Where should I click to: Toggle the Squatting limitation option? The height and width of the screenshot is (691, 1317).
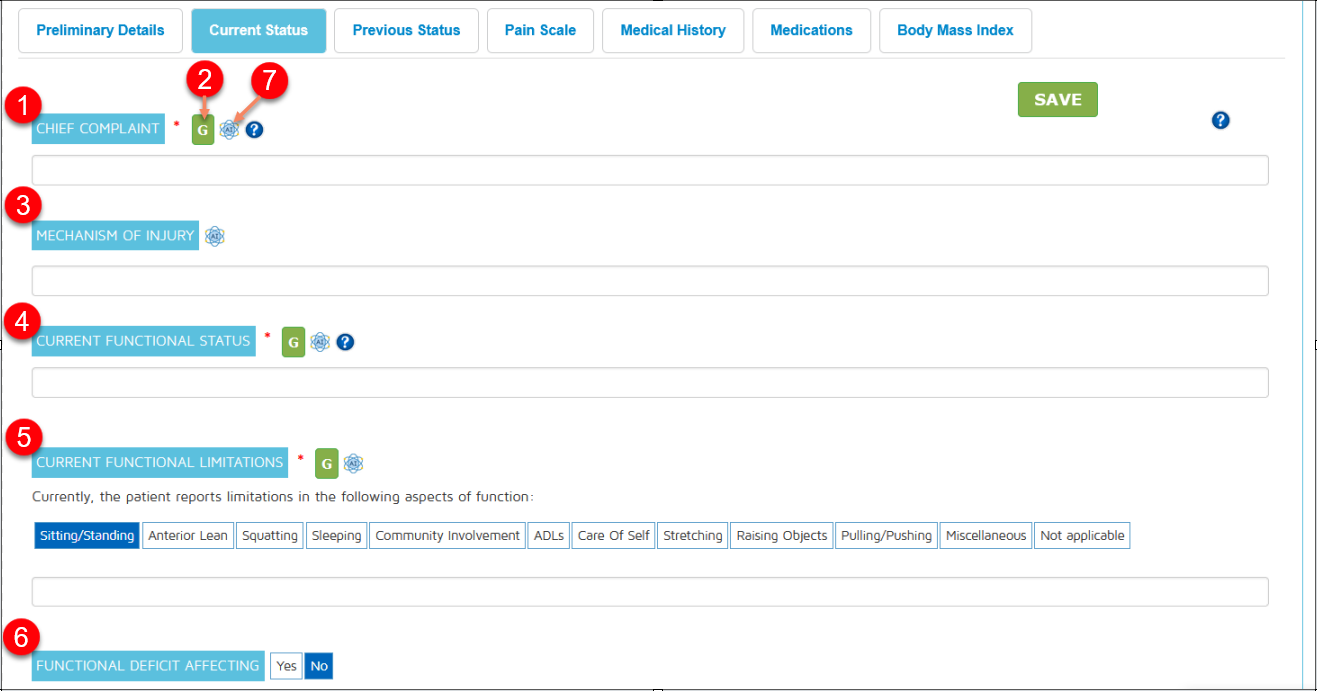(x=270, y=536)
